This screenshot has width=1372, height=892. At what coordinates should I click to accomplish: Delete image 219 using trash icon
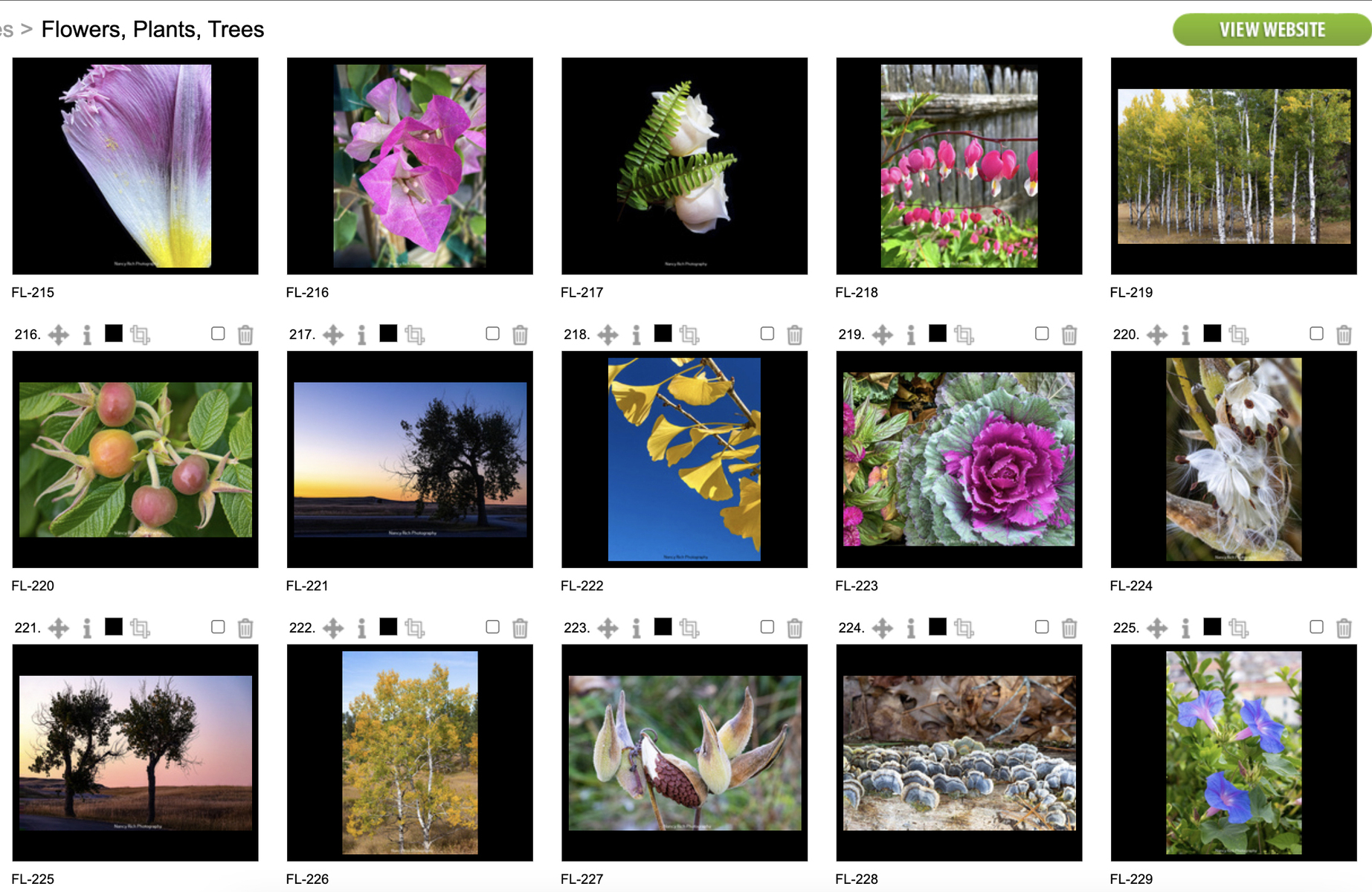click(x=1069, y=335)
